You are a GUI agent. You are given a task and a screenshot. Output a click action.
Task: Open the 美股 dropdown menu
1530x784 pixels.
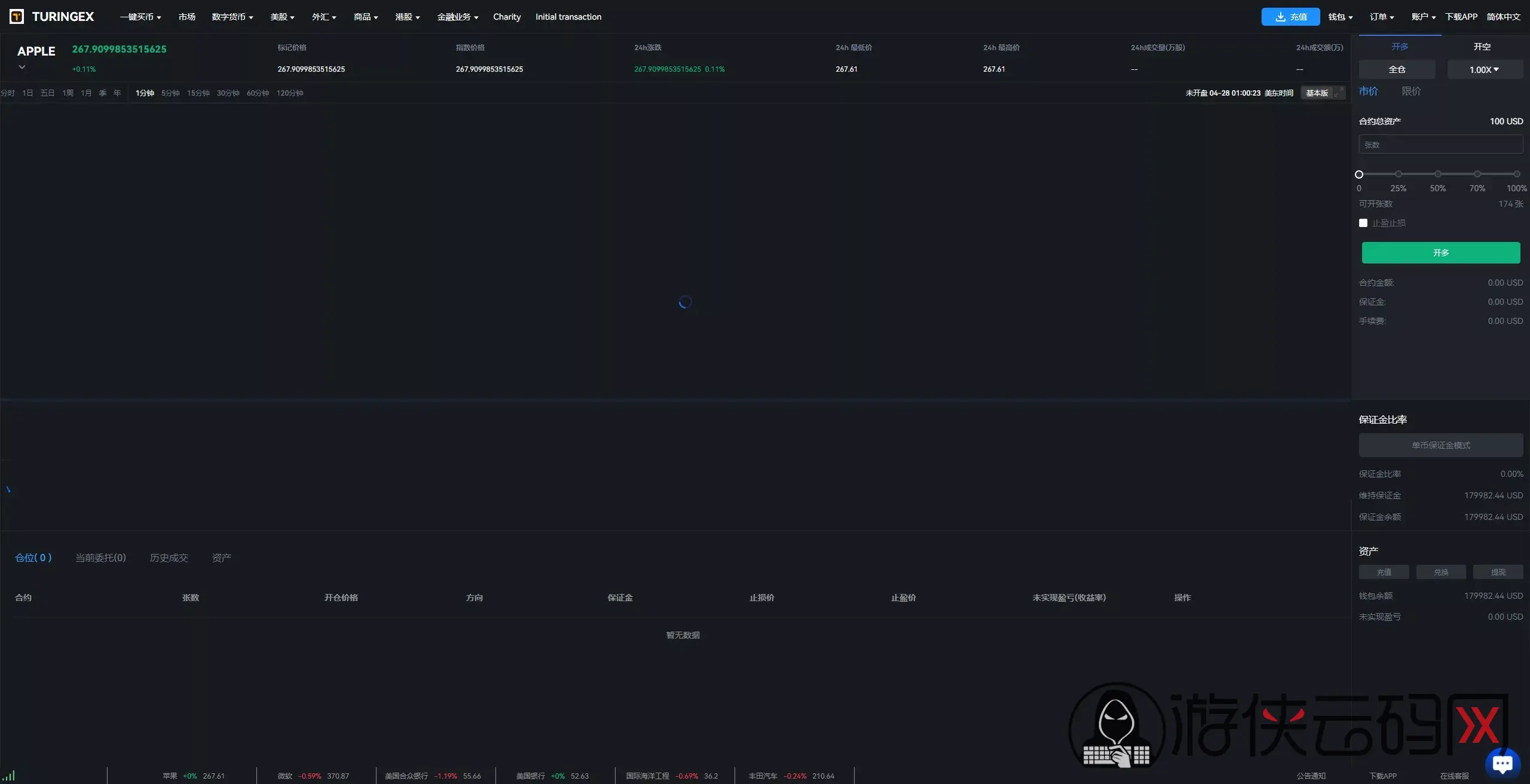[282, 17]
